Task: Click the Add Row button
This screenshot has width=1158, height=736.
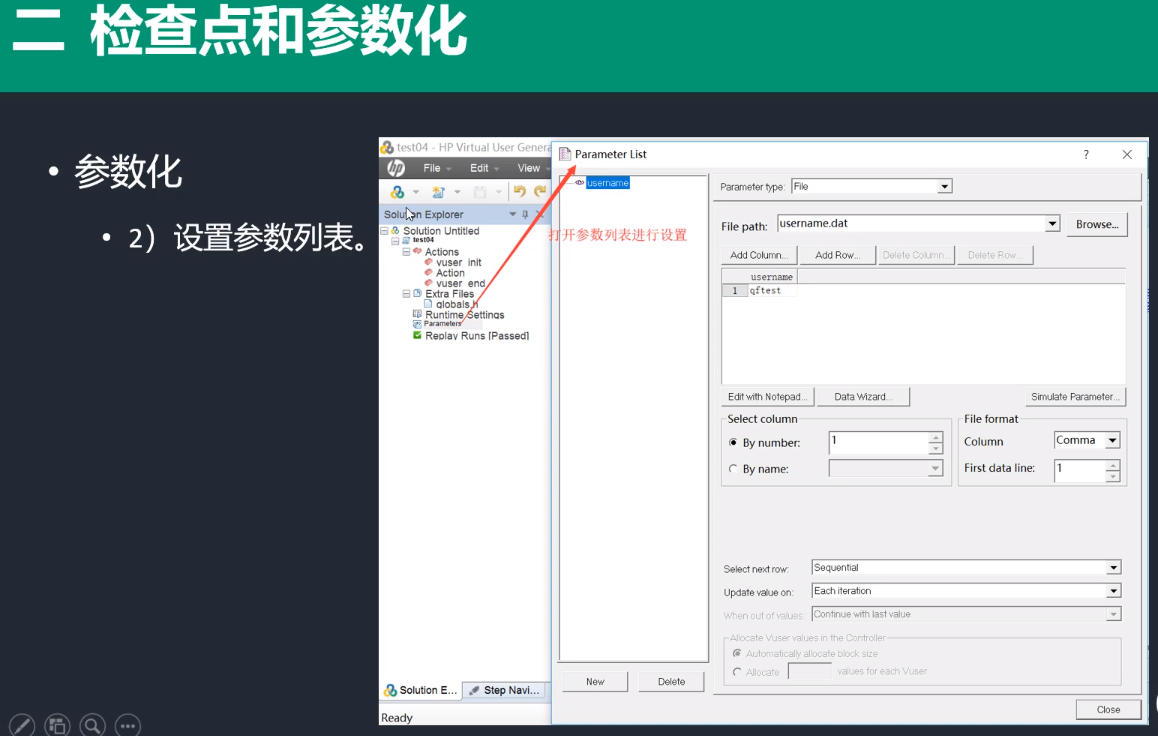Action: tap(837, 255)
